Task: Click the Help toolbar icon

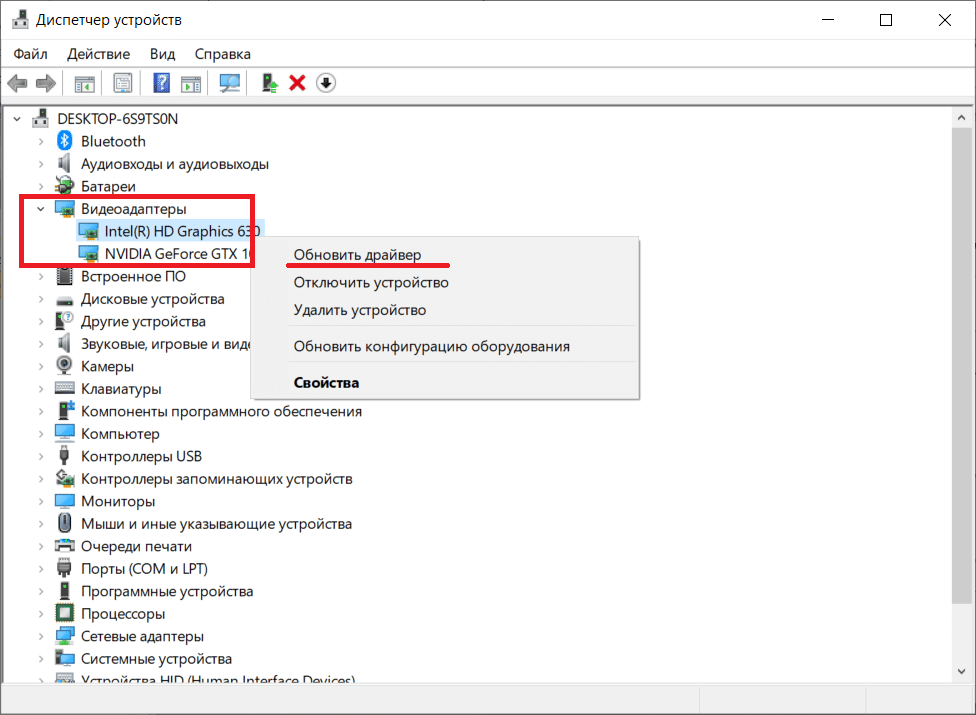Action: point(161,82)
